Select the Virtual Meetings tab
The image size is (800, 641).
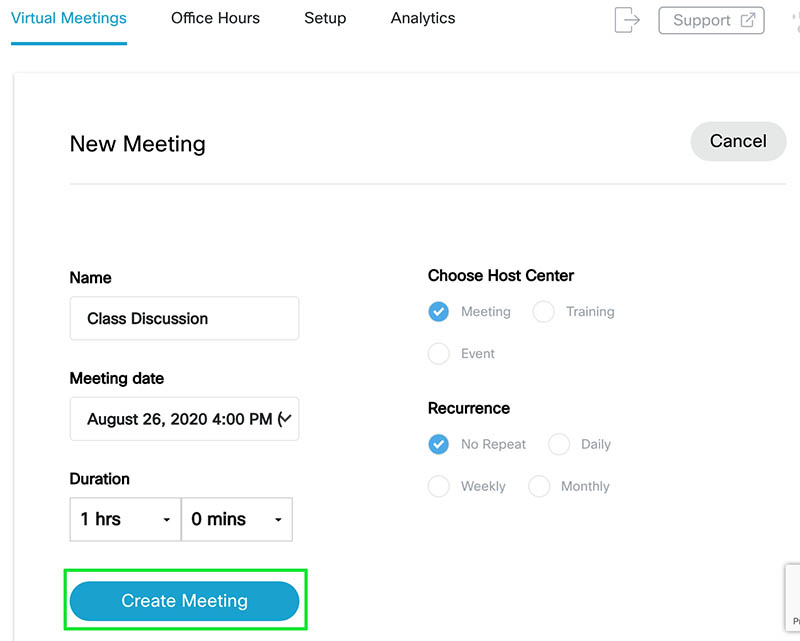(69, 18)
